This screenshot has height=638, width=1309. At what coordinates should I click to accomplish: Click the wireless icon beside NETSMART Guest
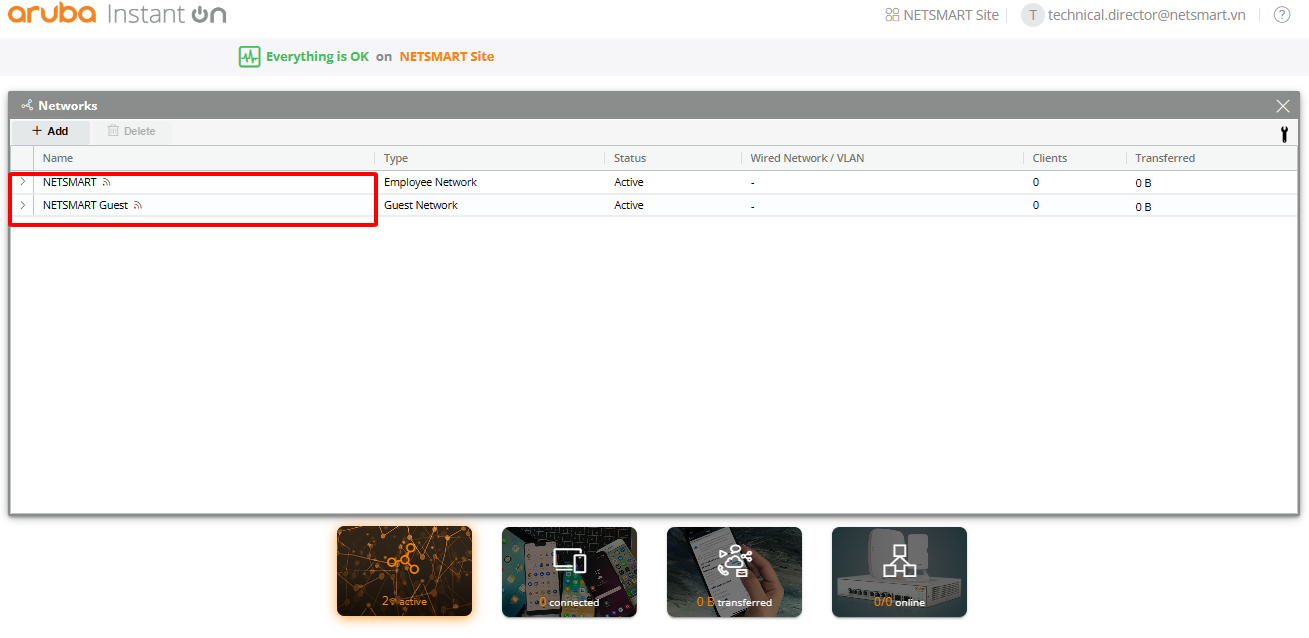coord(139,206)
